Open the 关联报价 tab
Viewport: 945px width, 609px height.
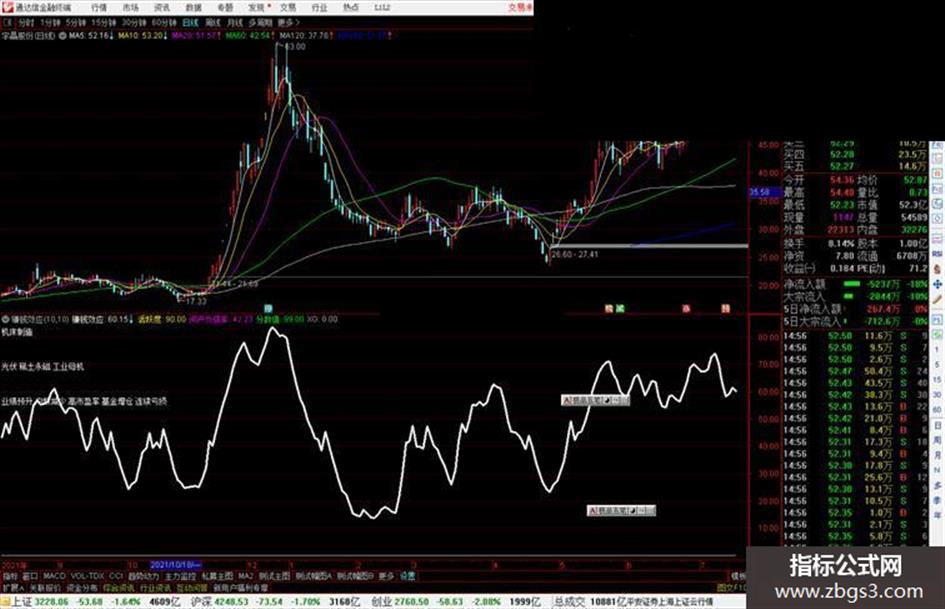pos(45,587)
